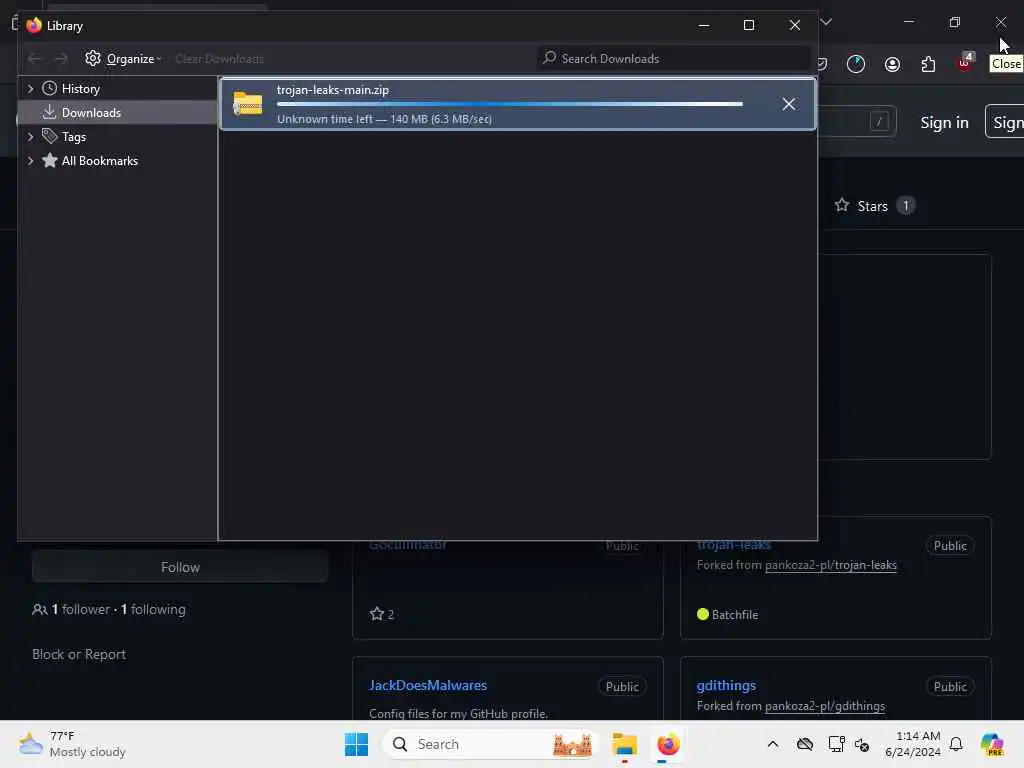Screen dimensions: 1024x768
Task: Click the cloud sync tray icon
Action: pyautogui.click(x=805, y=744)
